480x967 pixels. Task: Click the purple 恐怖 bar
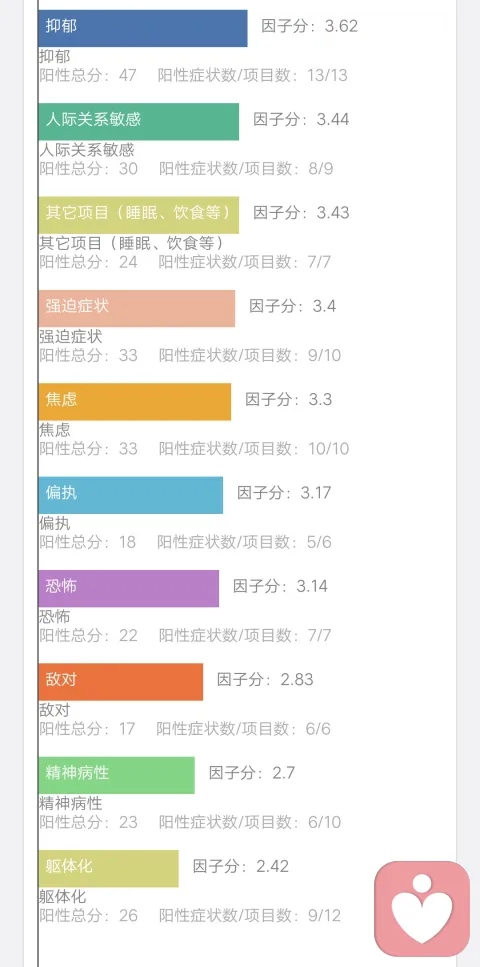click(129, 588)
